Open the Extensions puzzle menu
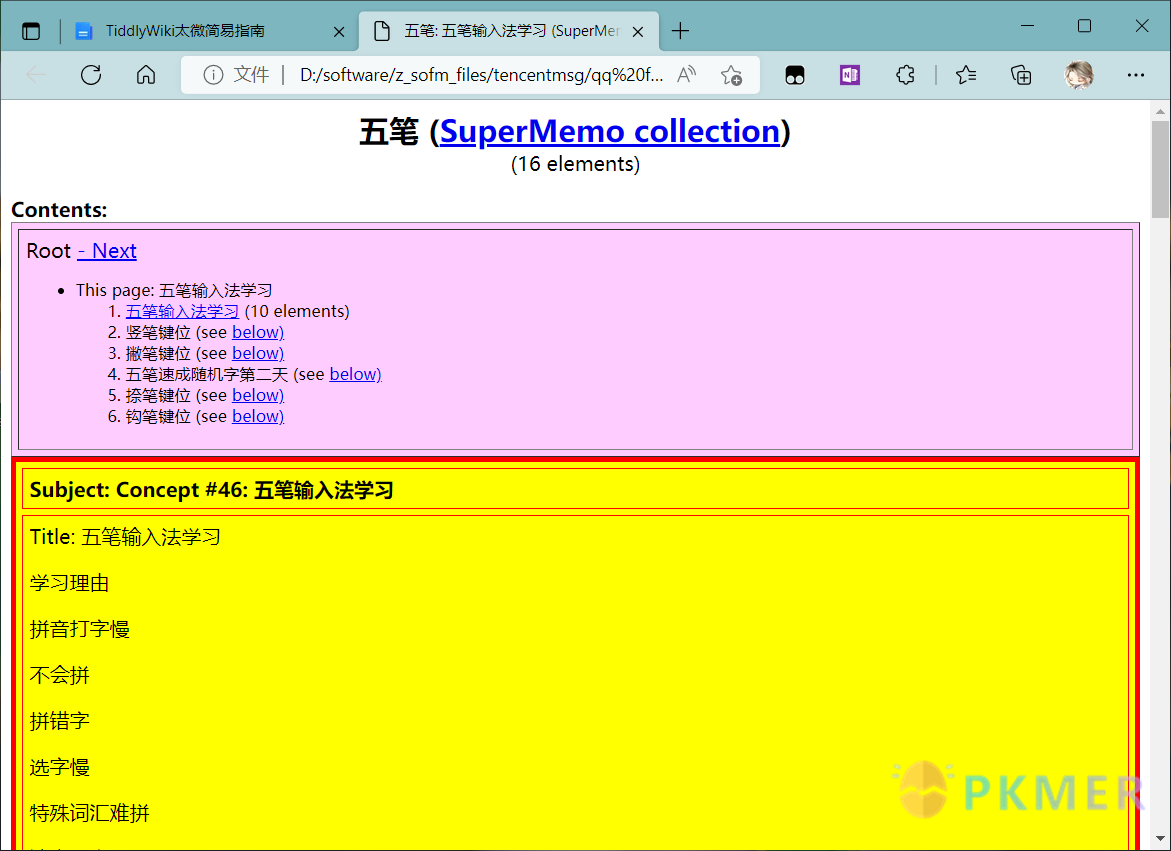Image resolution: width=1171 pixels, height=851 pixels. (x=905, y=75)
